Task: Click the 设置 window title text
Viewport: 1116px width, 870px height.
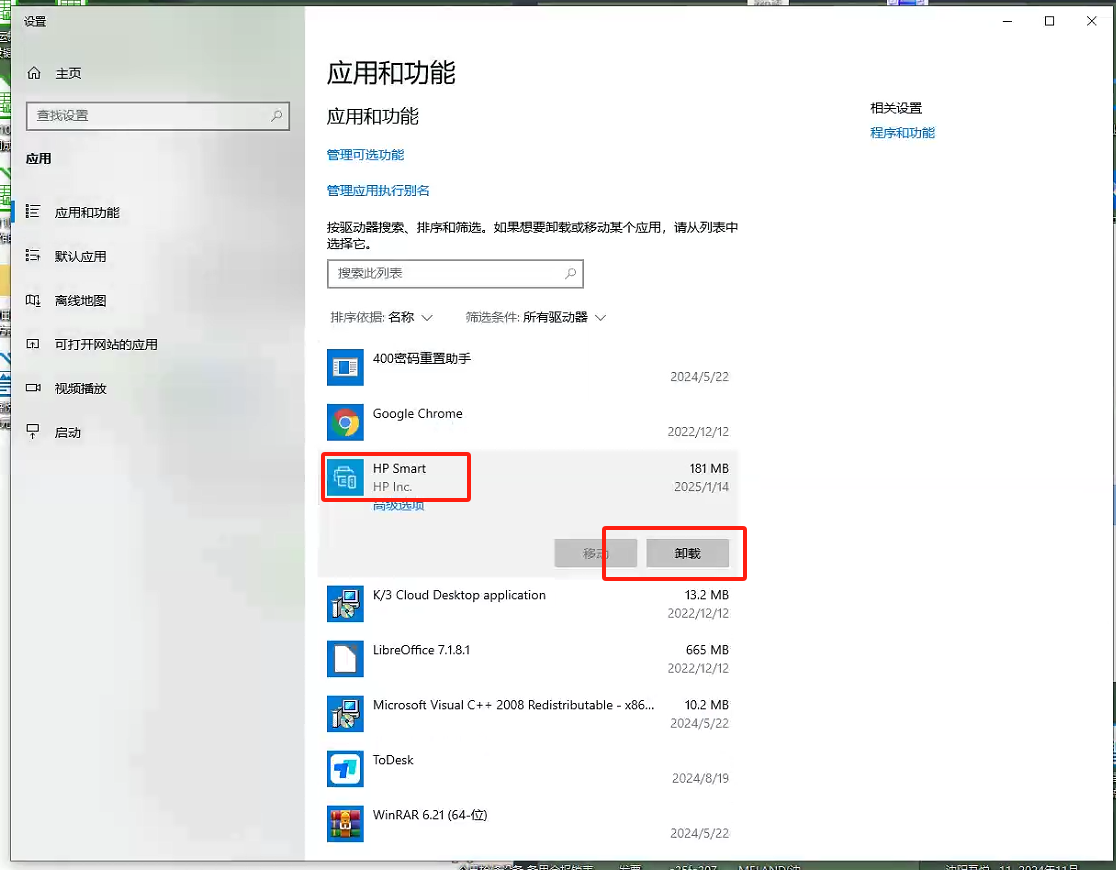Action: point(35,21)
